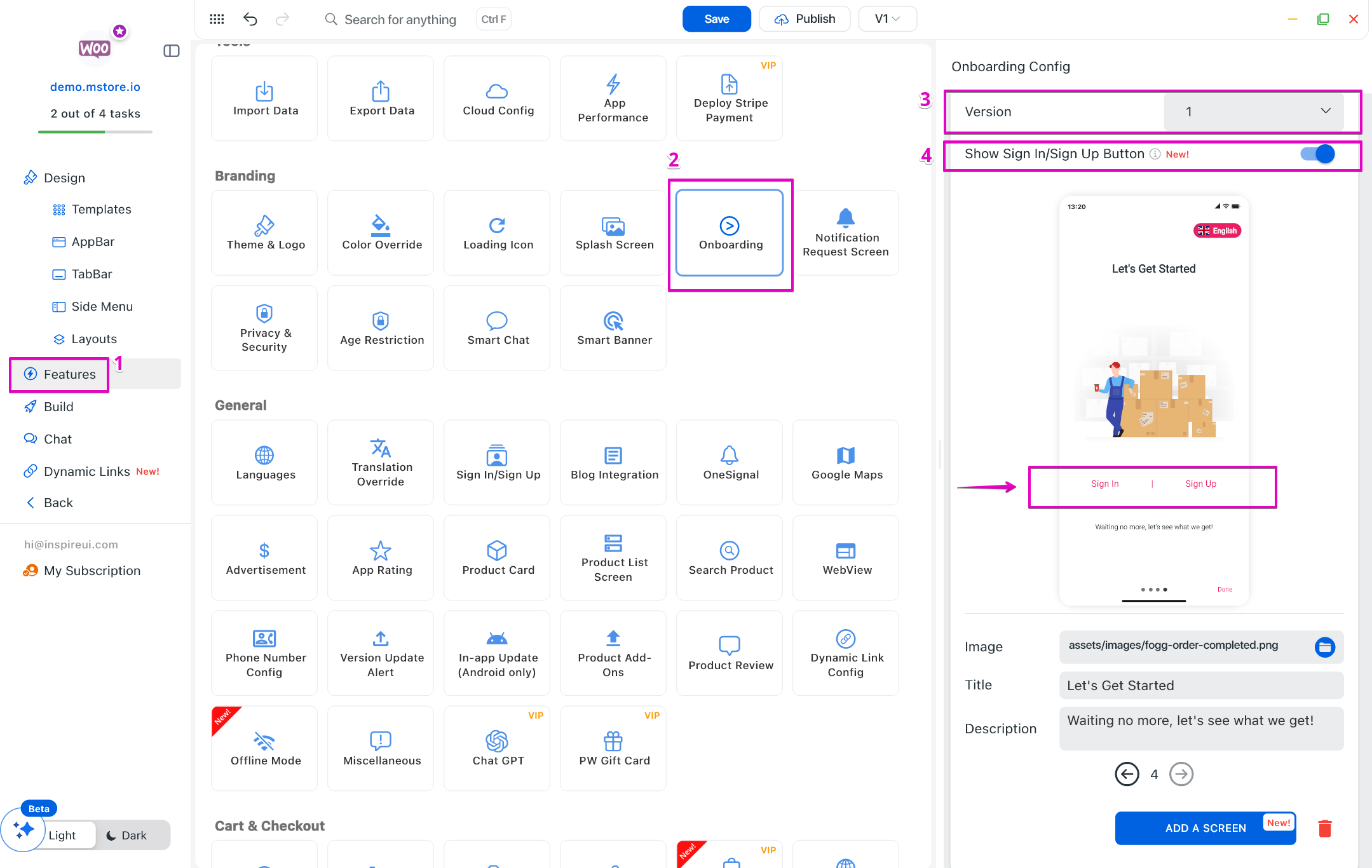Go to next onboarding screen arrow
1372x868 pixels.
tap(1181, 774)
